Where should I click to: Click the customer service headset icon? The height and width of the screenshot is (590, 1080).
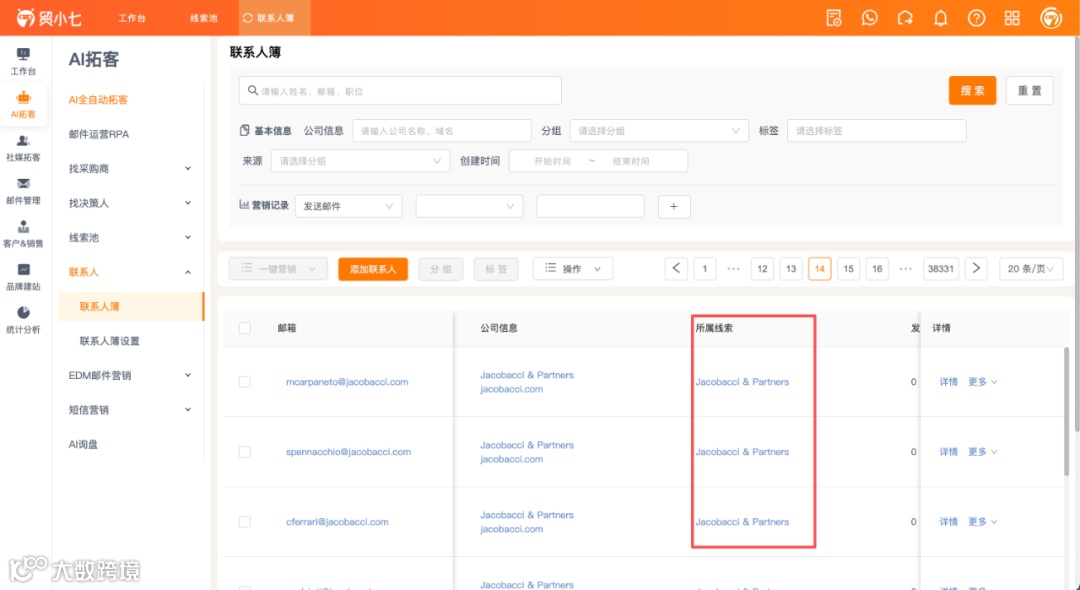pos(905,18)
